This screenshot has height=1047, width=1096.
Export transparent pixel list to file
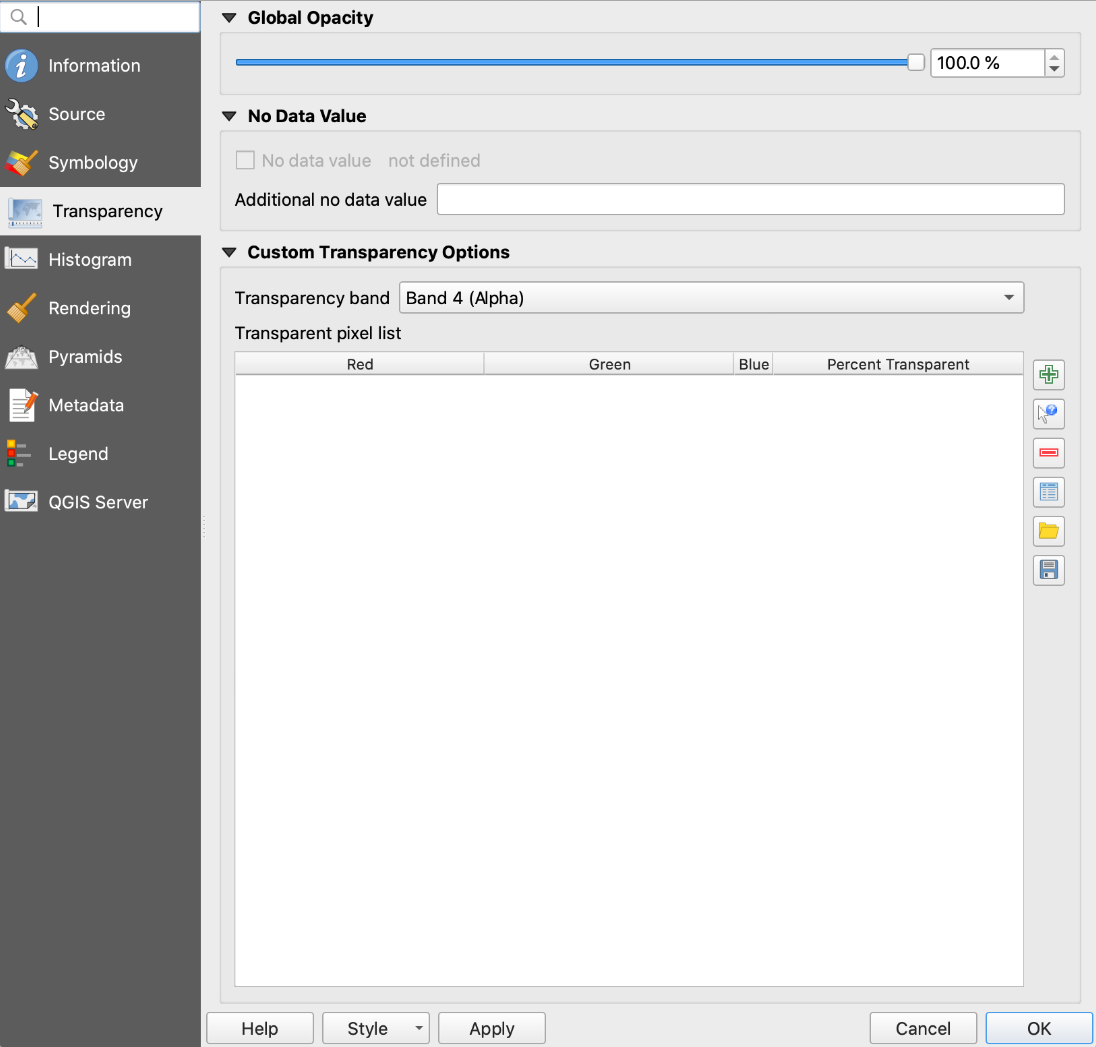1048,569
